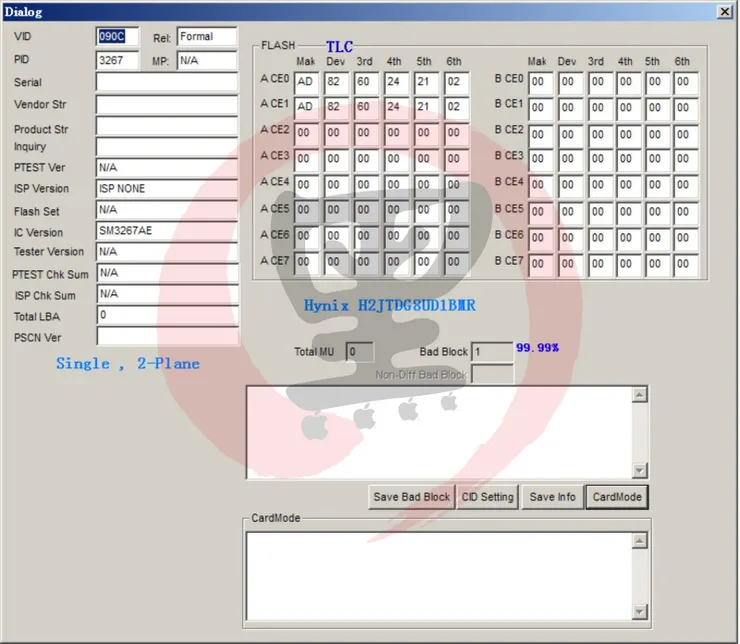Click down arrow of upper log scrollbar
Viewport: 740px width, 644px height.
point(639,470)
